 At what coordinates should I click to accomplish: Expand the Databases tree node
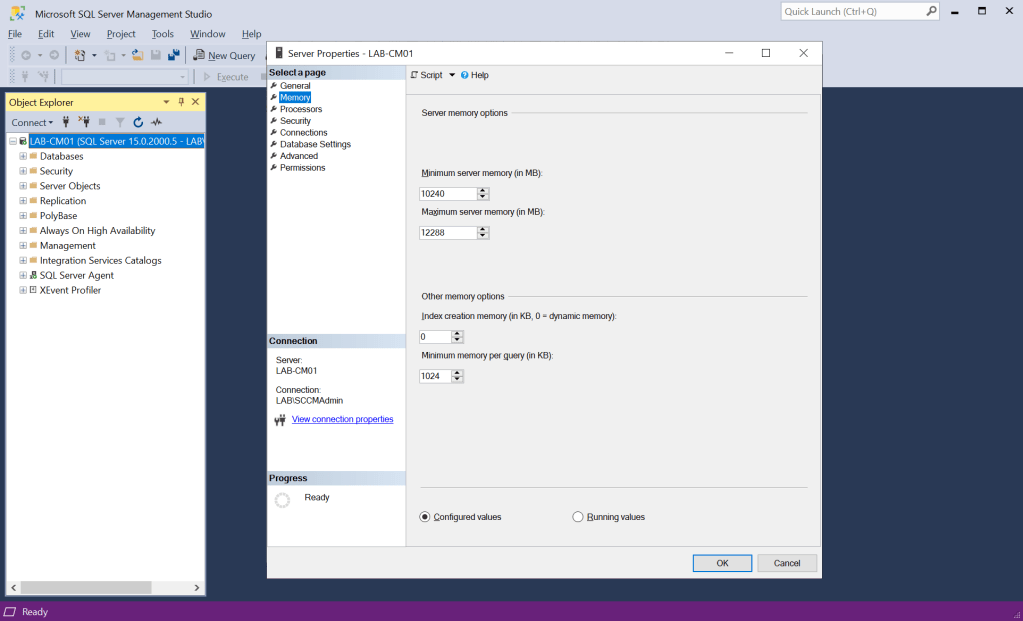[22, 156]
